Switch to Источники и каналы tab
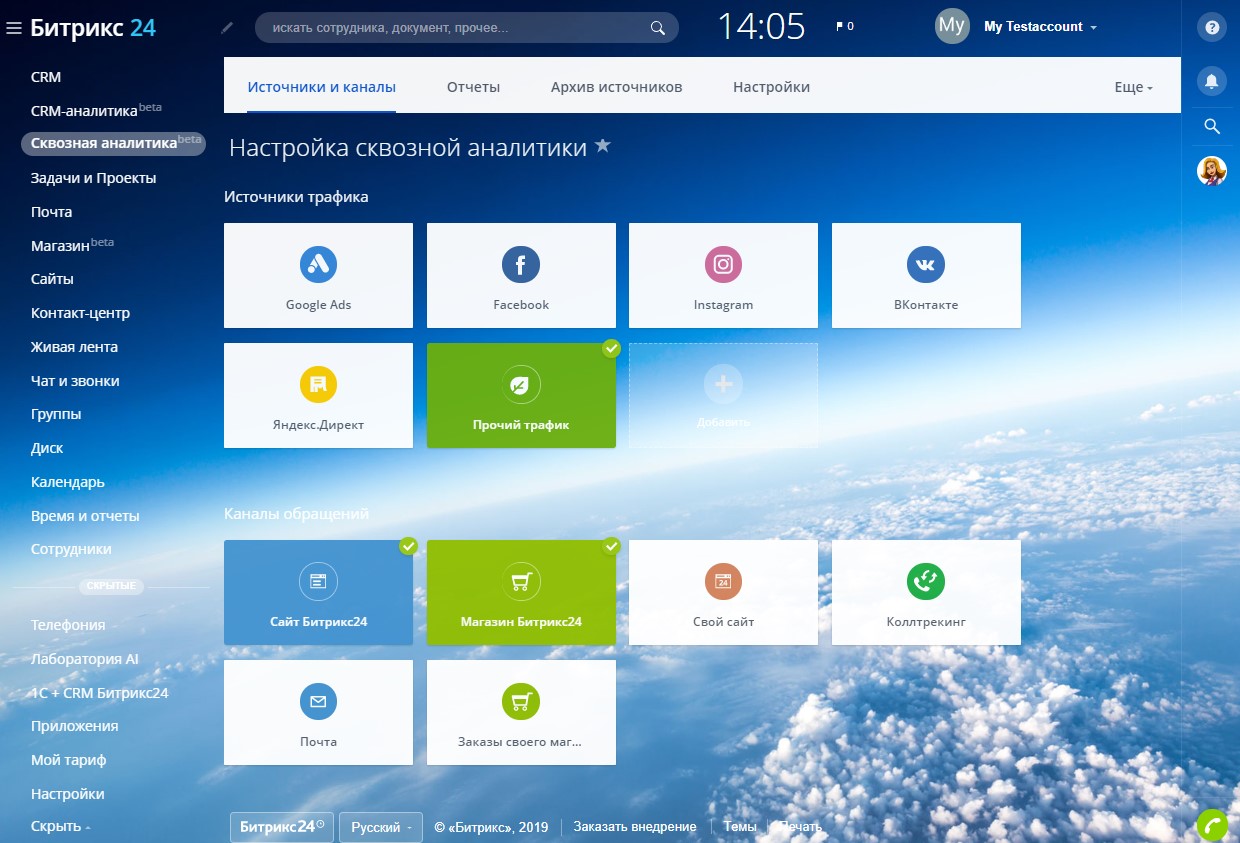 (322, 87)
